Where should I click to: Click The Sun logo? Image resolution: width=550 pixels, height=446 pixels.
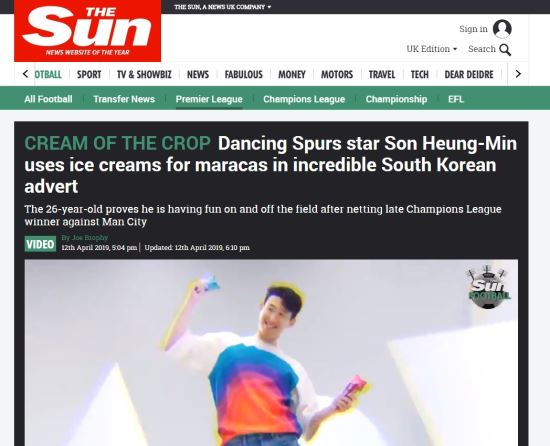87,31
